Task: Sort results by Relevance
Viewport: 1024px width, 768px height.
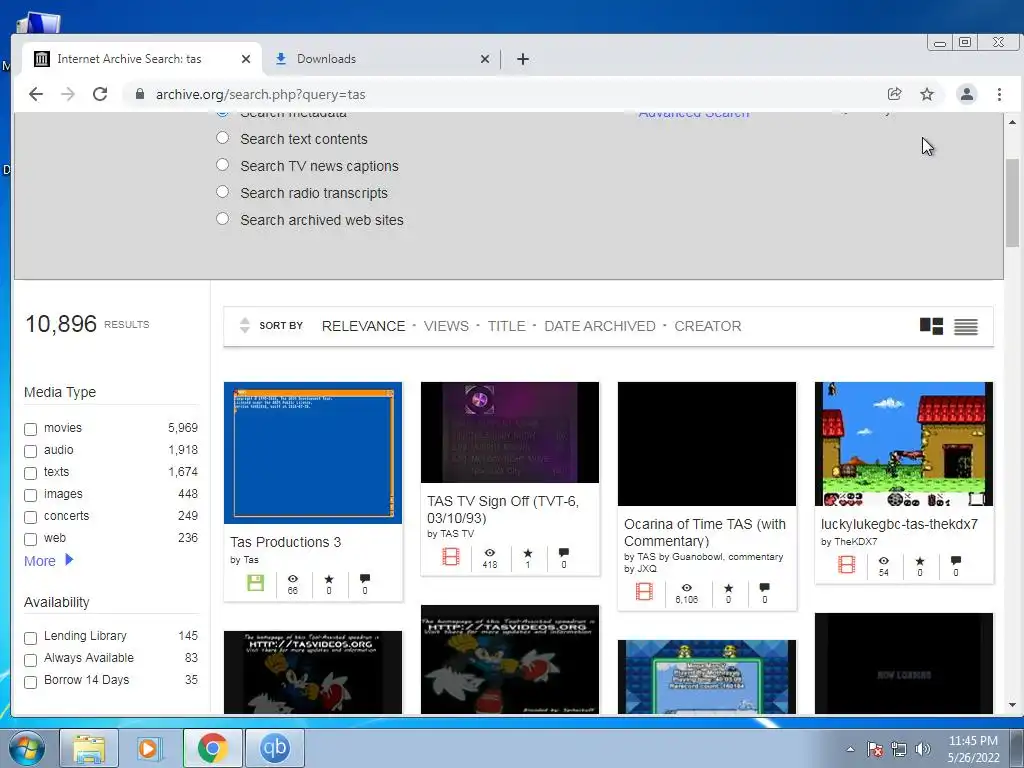Action: point(364,326)
